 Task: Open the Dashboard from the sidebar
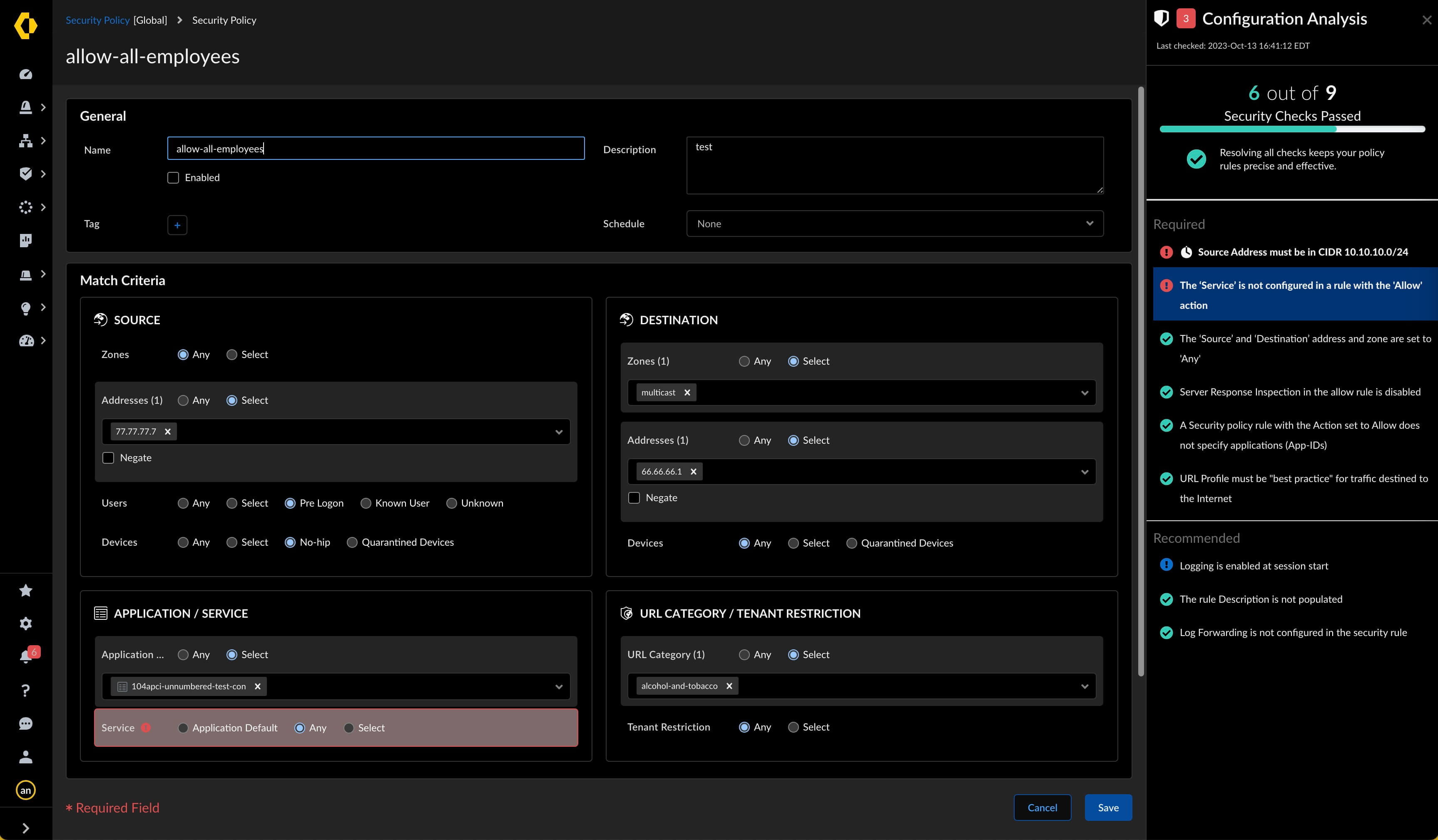[x=26, y=74]
